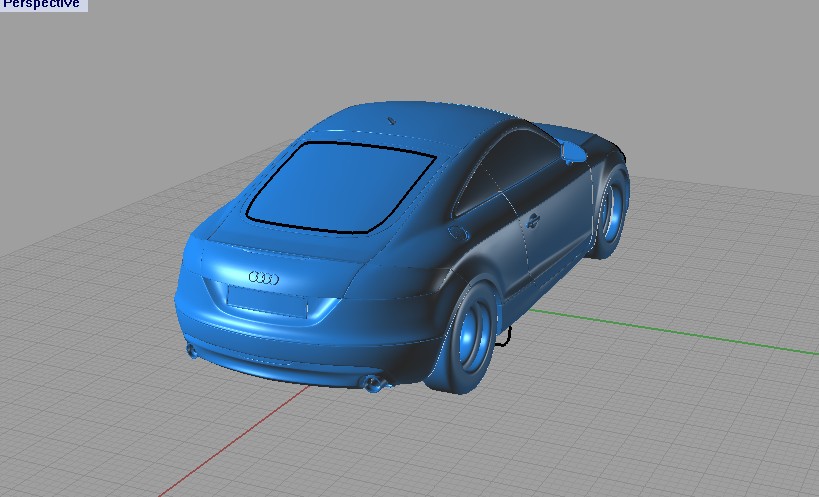Select the front right wheel
The width and height of the screenshot is (819, 497).
point(610,211)
